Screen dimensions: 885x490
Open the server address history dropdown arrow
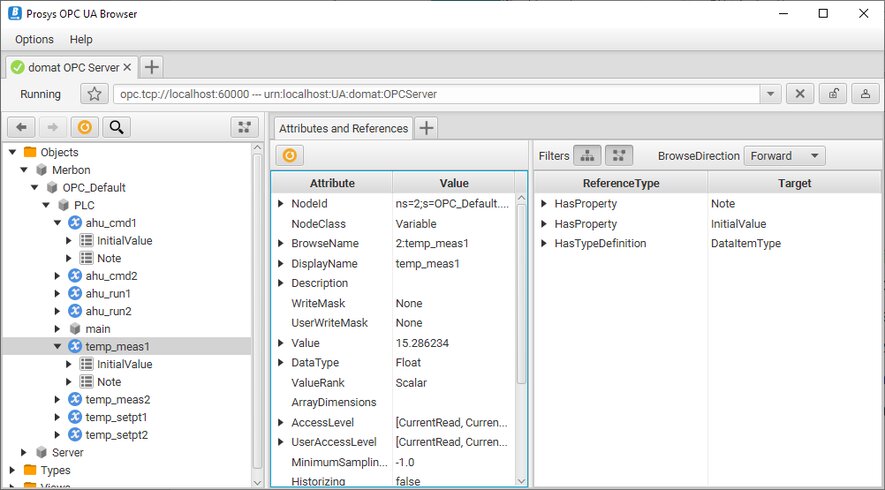pos(770,94)
